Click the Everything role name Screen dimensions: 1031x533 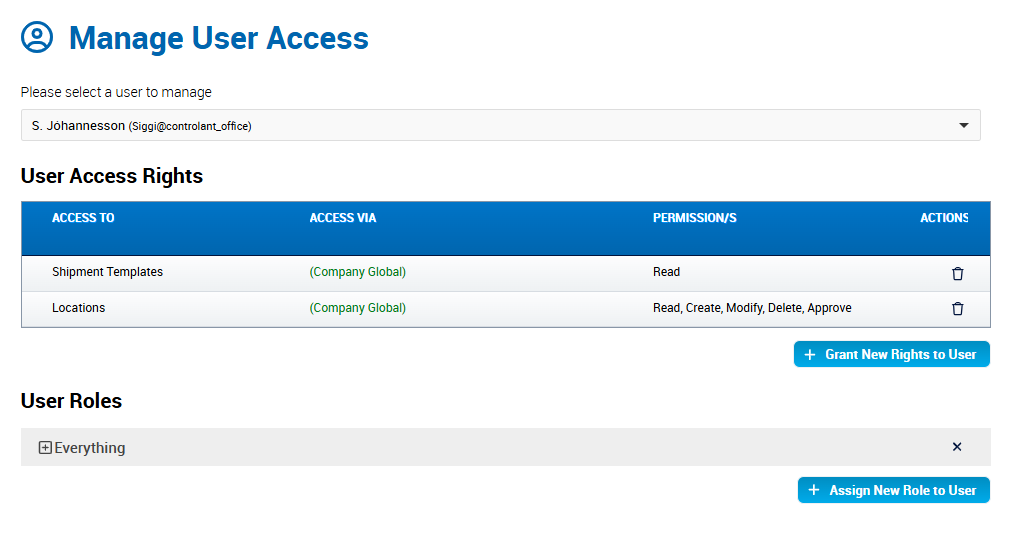(x=90, y=448)
